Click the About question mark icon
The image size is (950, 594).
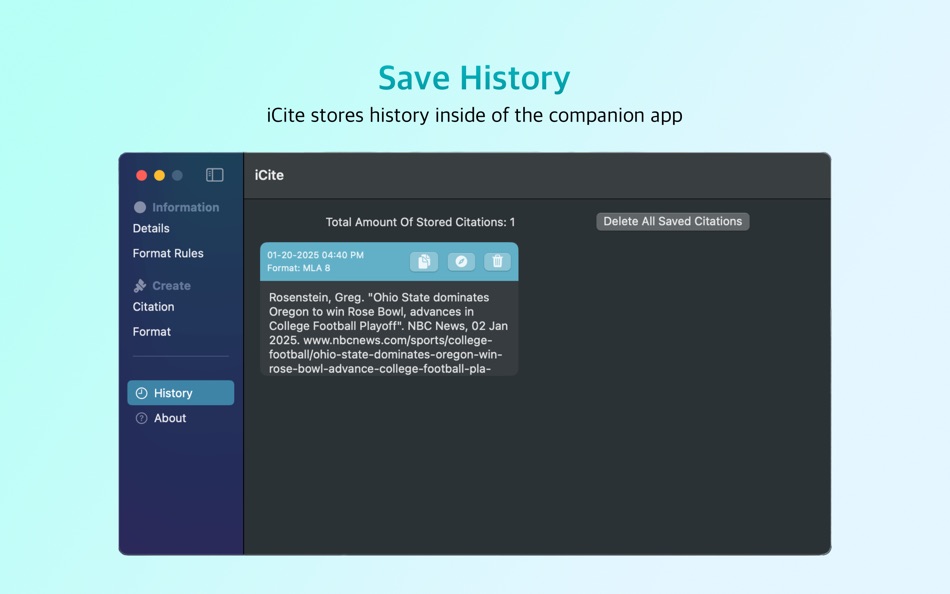(x=141, y=418)
